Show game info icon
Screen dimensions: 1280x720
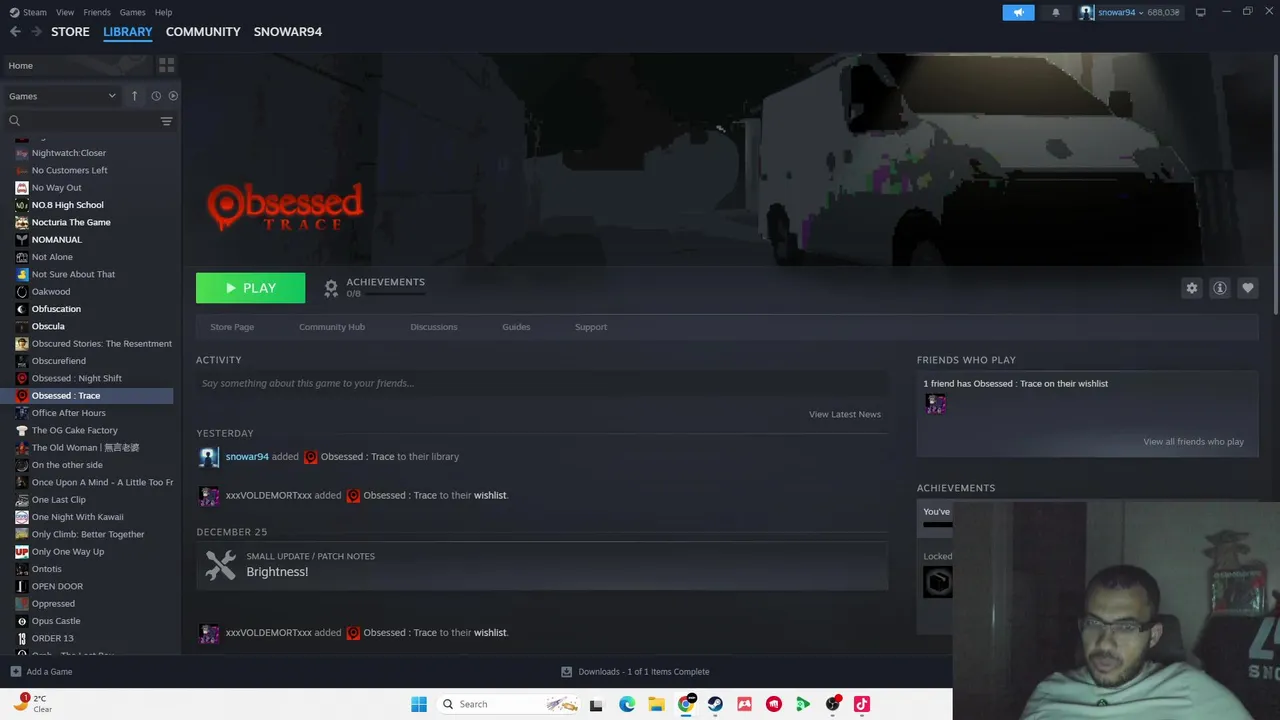coord(1219,288)
